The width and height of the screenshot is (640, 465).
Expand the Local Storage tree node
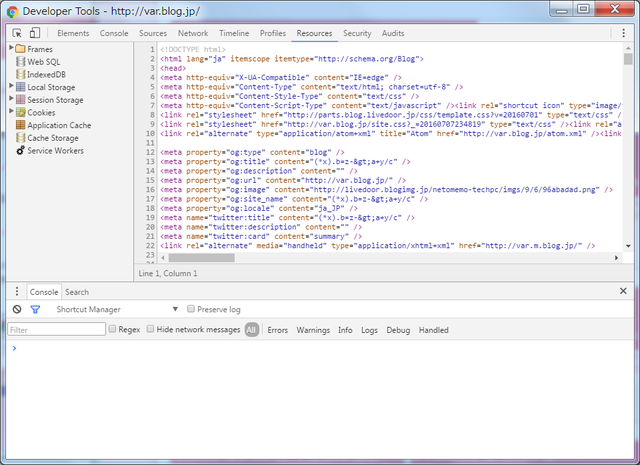11,86
